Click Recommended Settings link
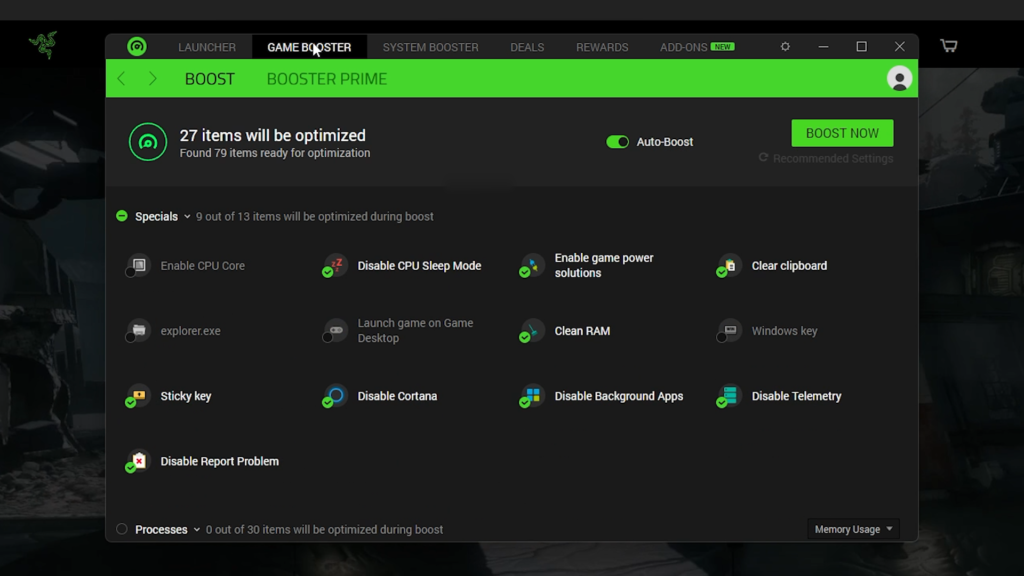 pos(833,158)
